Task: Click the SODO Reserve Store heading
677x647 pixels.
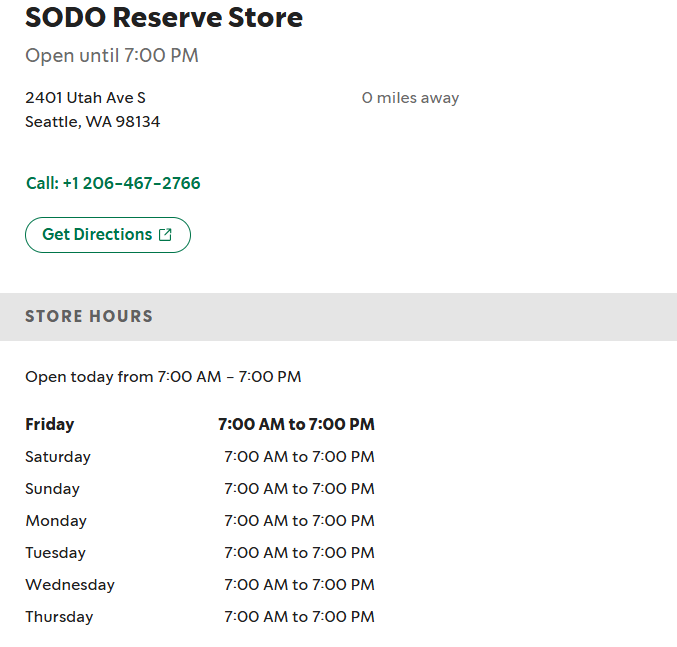Action: coord(164,17)
